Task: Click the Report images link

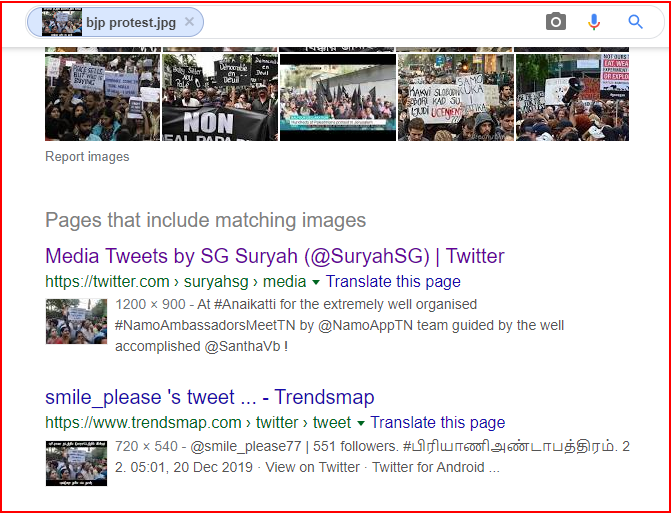Action: pyautogui.click(x=87, y=157)
